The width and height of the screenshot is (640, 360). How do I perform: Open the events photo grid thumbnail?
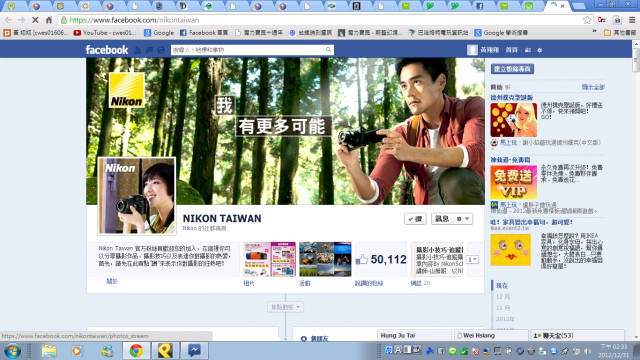[325, 259]
